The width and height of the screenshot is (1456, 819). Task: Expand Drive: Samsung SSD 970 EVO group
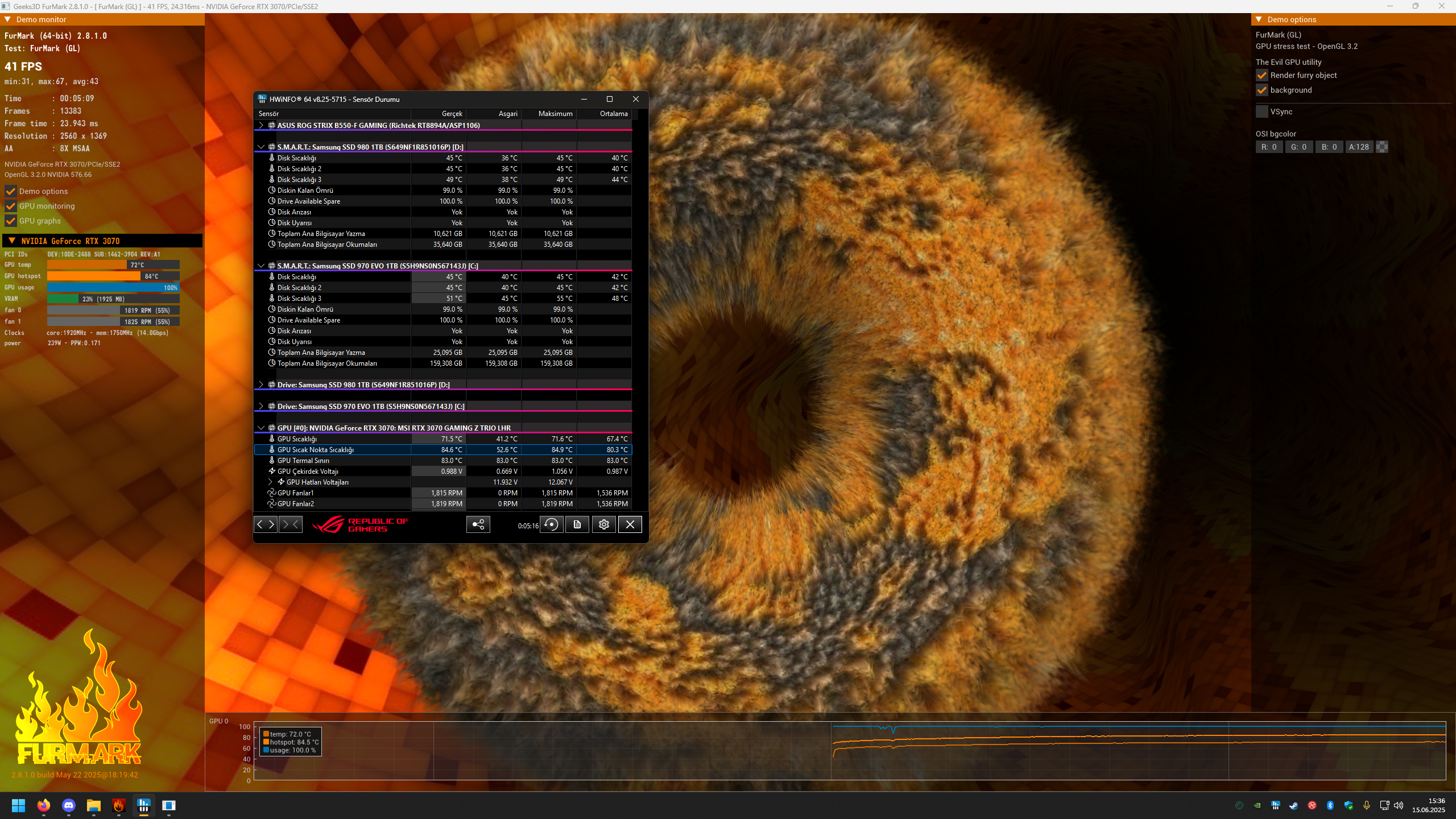point(261,406)
